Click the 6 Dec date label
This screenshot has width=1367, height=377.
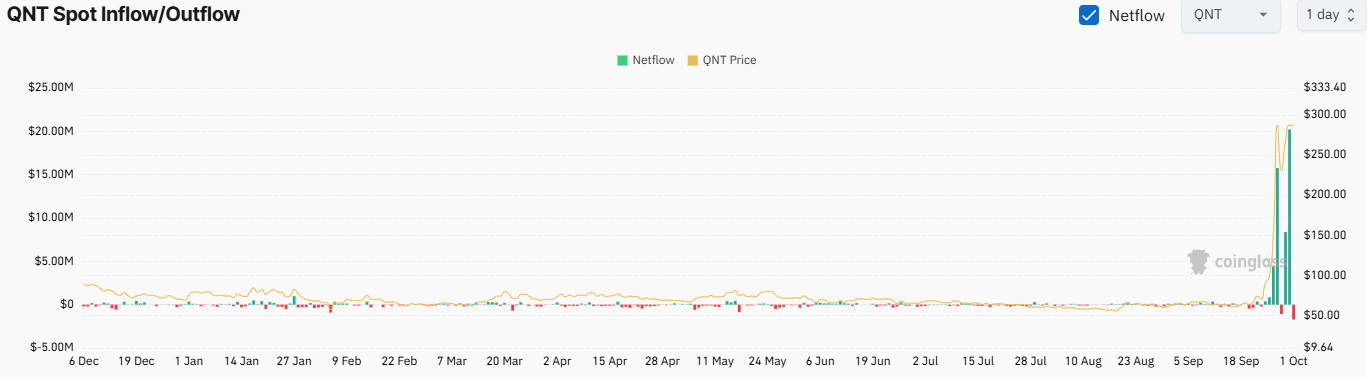point(83,361)
